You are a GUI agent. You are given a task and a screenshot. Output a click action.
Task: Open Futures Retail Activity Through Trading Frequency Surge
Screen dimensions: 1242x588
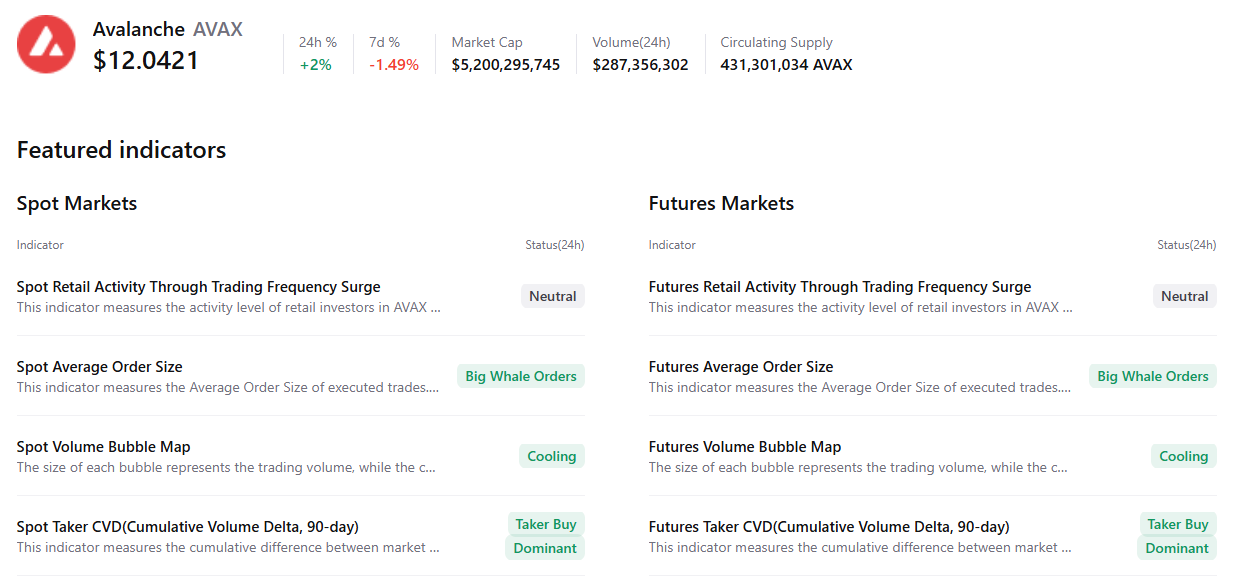coord(839,287)
